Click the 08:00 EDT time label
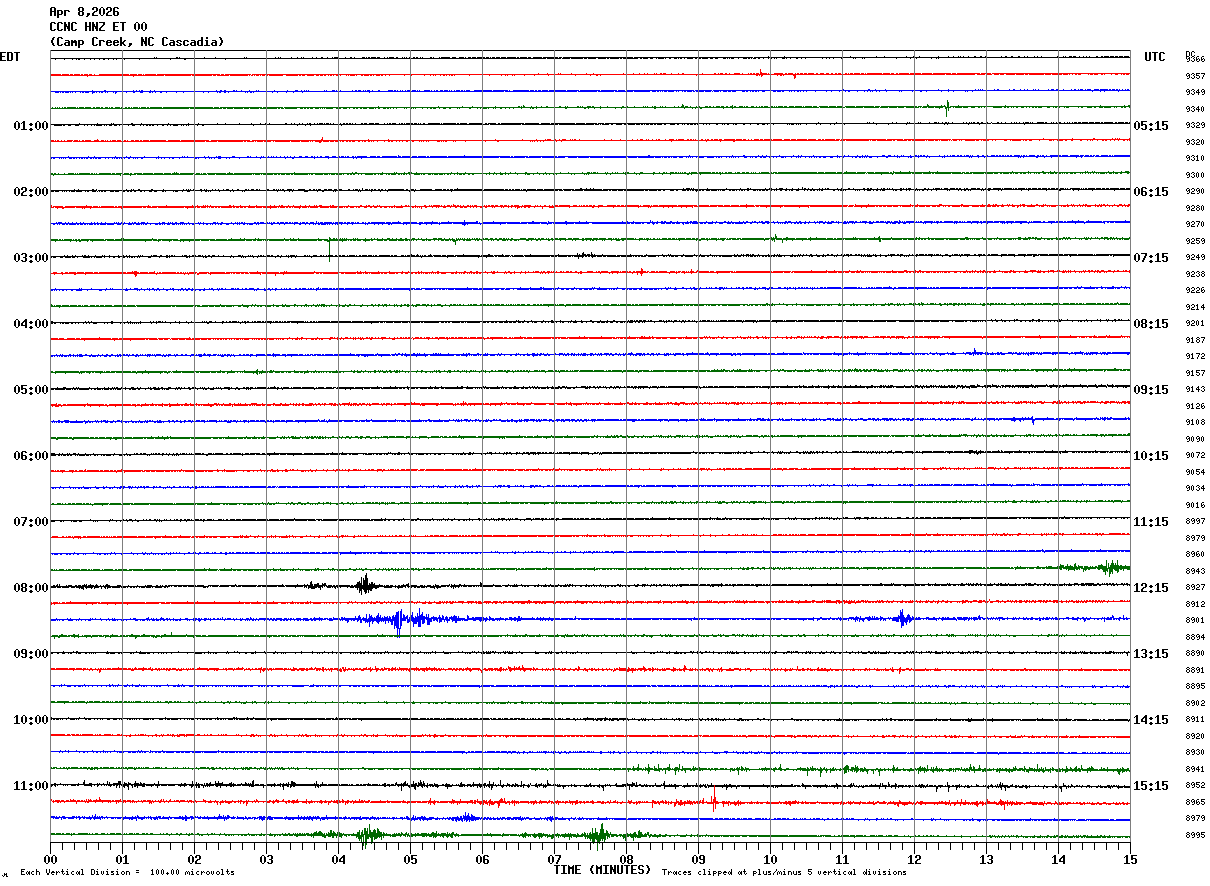This screenshot has height=886, width=1210. [31, 588]
